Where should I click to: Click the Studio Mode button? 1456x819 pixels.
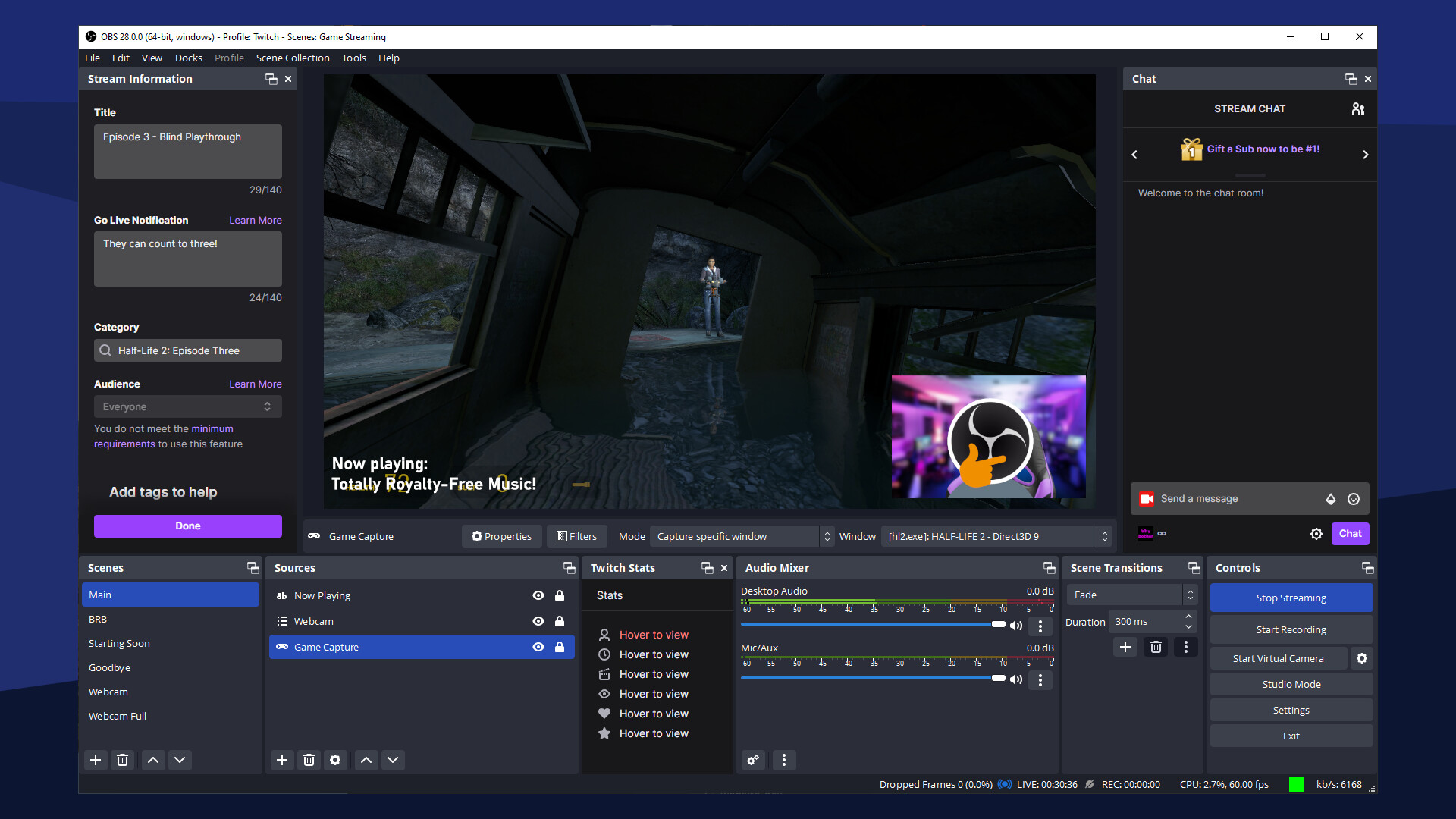1291,684
